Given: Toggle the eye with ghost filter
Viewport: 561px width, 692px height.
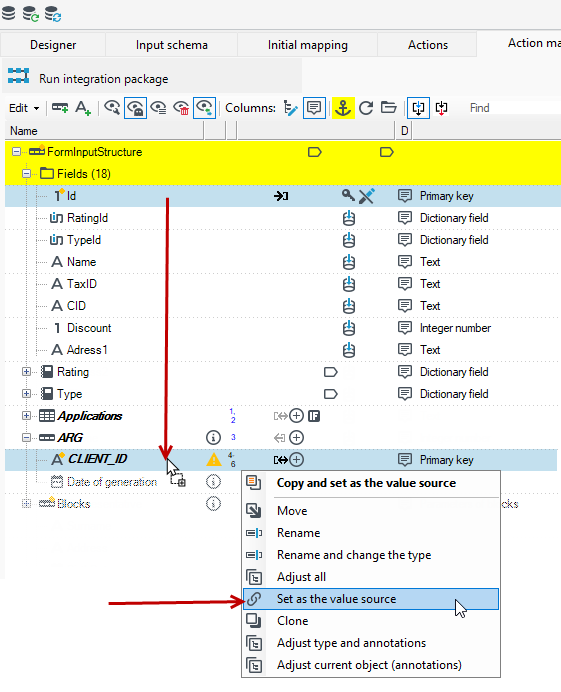Looking at the screenshot, I should click(x=135, y=108).
